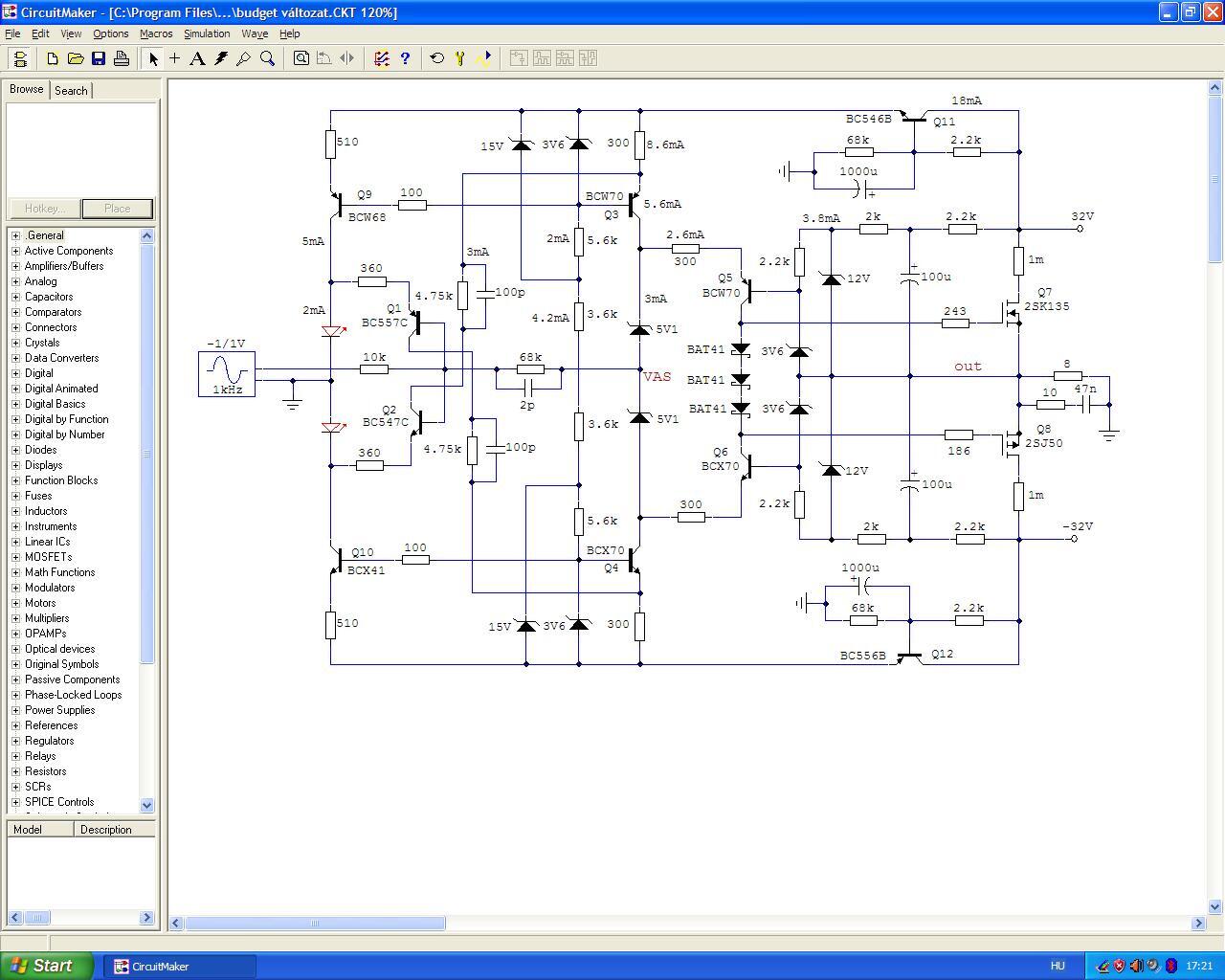Select the Delete tool (lightning bolt)
Viewport: 1225px width, 980px height.
(x=221, y=58)
